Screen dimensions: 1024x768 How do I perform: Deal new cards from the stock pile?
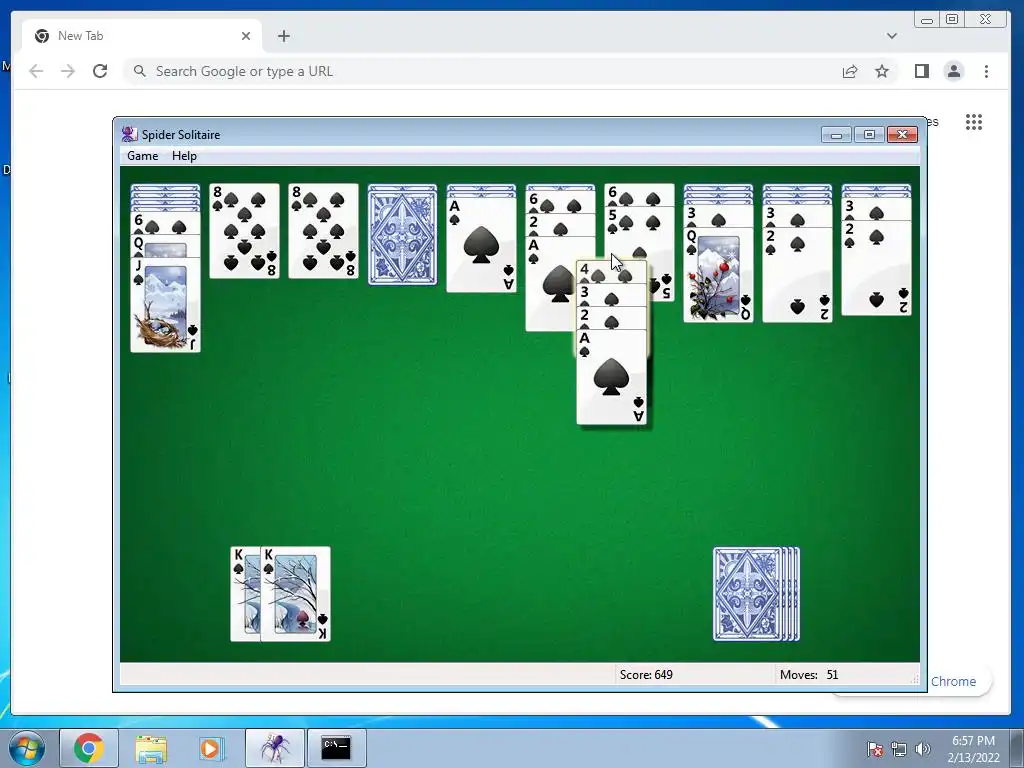pos(756,594)
